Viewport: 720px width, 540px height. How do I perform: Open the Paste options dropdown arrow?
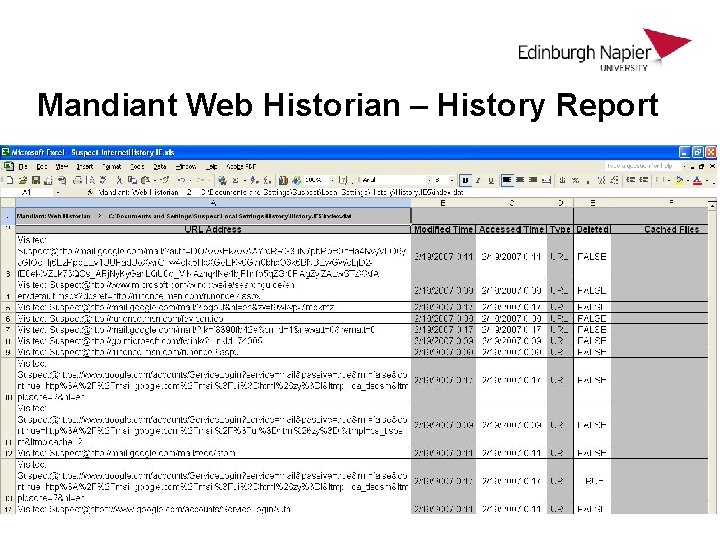tap(155, 180)
